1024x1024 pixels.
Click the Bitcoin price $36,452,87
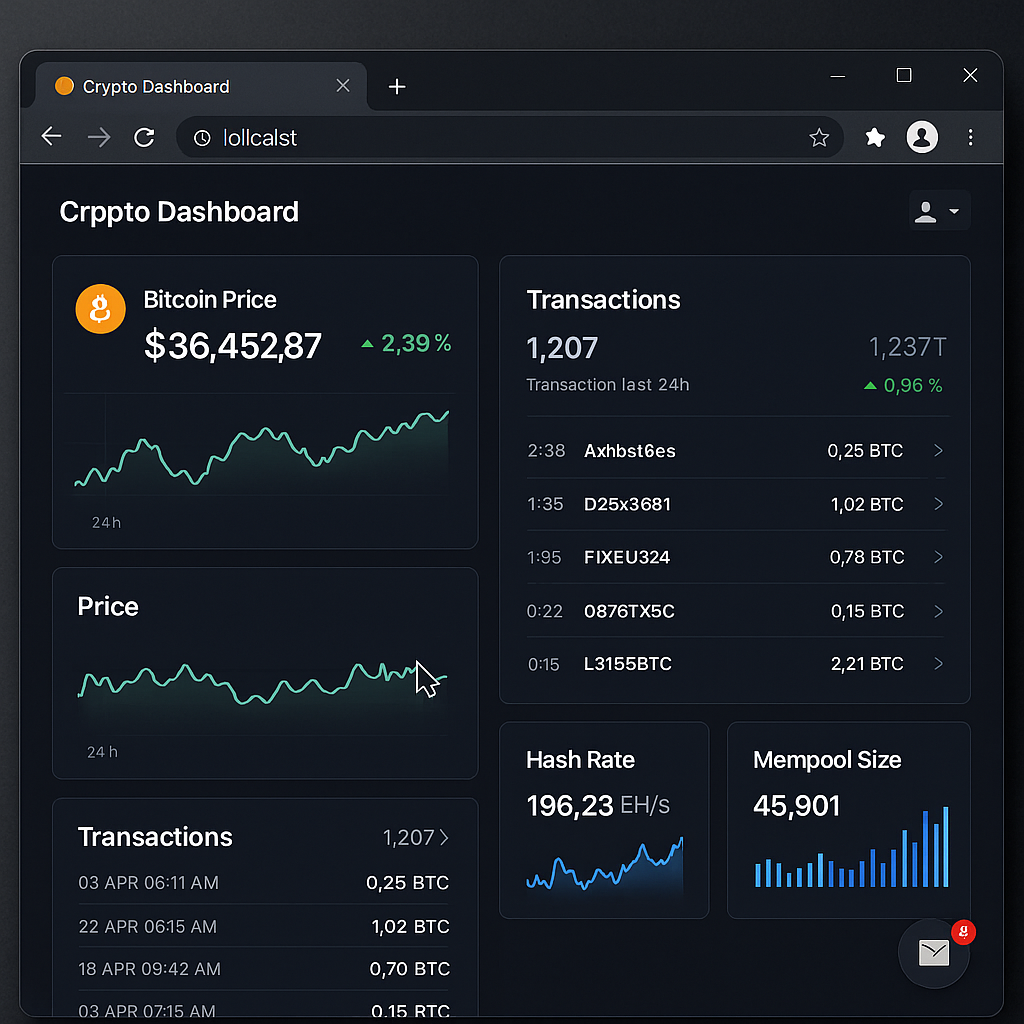pyautogui.click(x=232, y=345)
